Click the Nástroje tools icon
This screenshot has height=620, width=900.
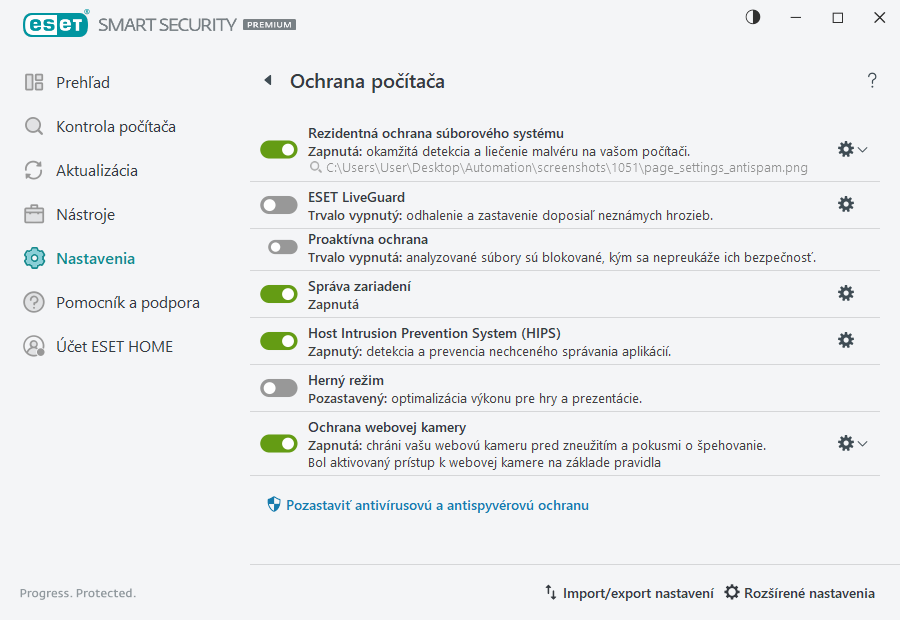[x=33, y=214]
